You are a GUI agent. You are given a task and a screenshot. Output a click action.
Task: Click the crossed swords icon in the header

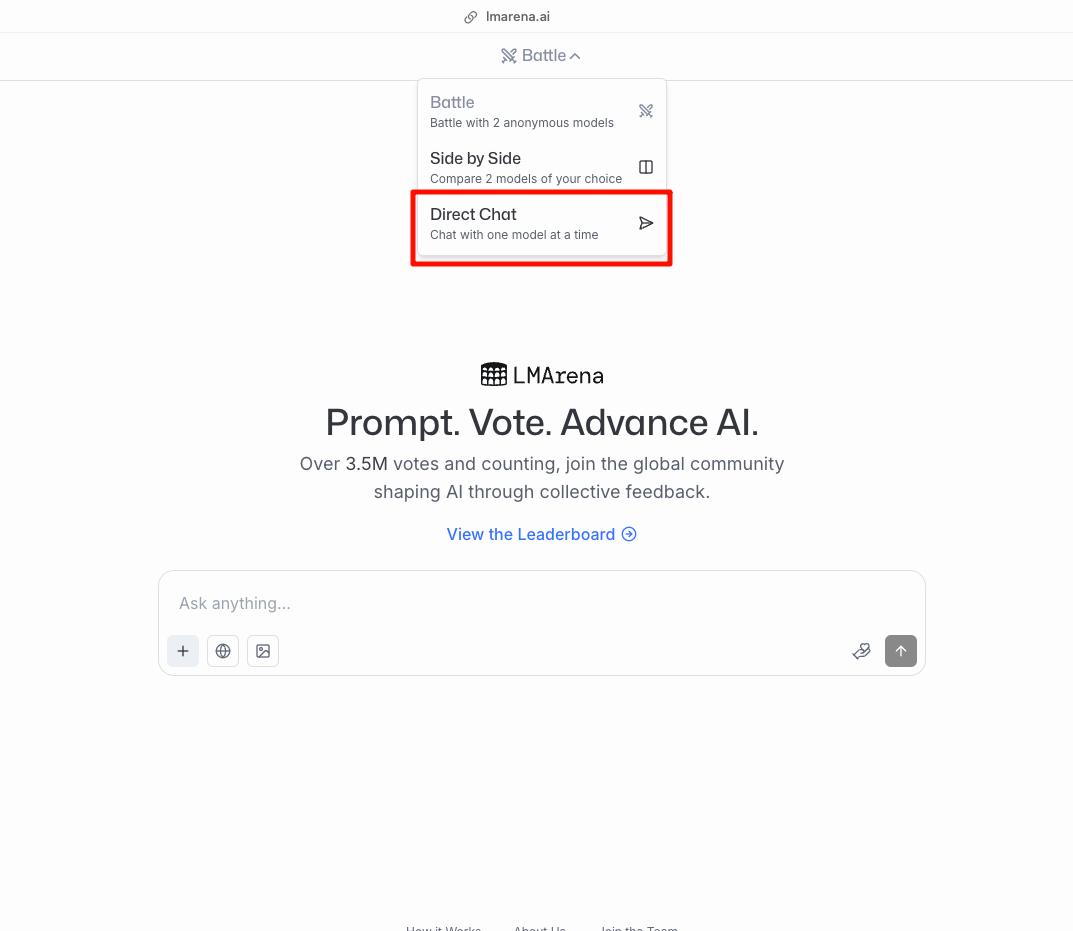(508, 55)
